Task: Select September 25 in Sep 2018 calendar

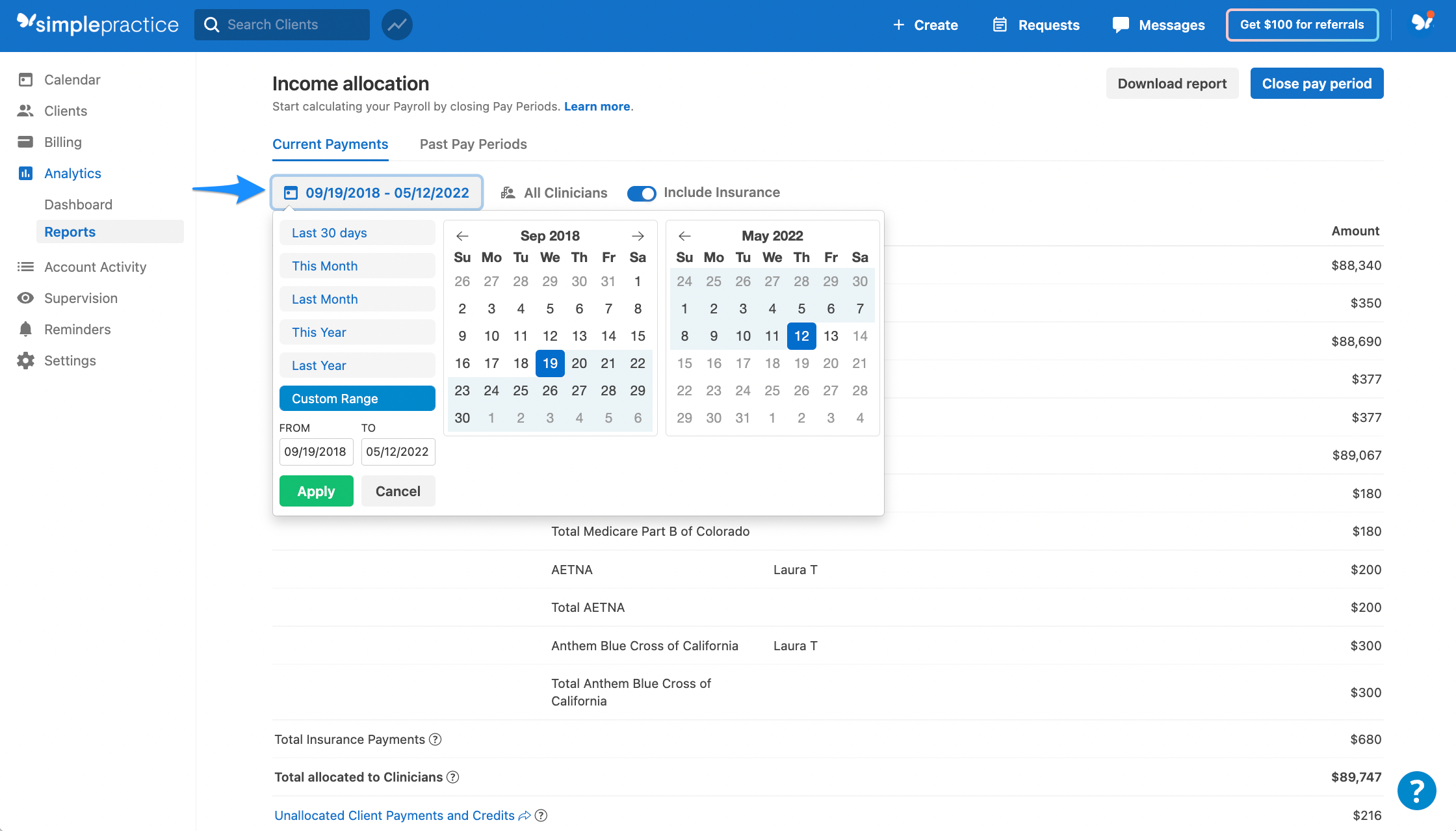Action: pos(521,391)
